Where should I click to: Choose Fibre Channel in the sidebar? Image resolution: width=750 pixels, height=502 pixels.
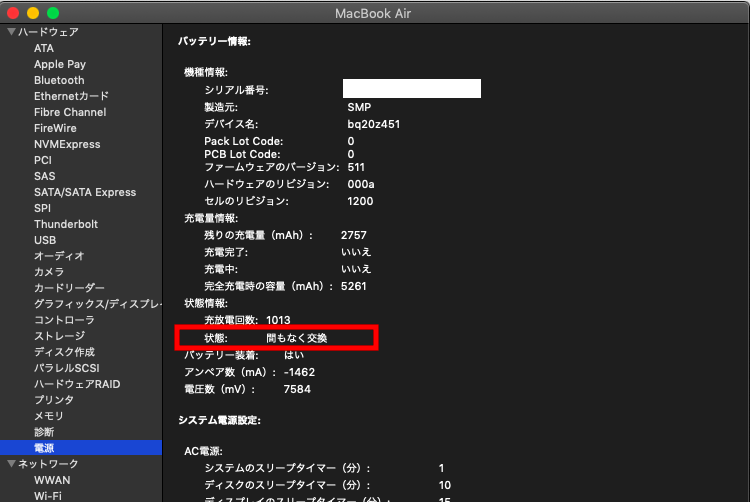pyautogui.click(x=70, y=112)
